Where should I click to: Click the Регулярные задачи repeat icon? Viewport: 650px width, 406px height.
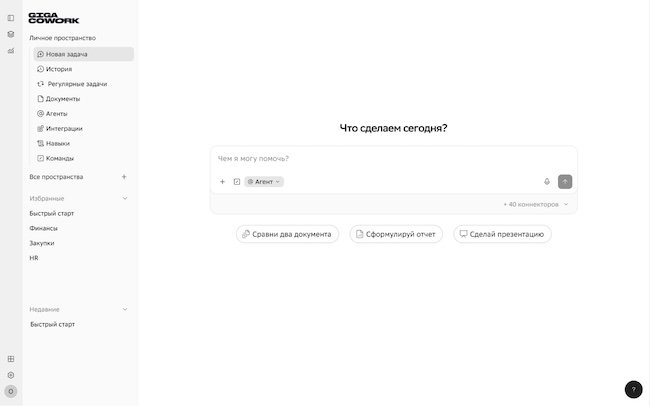click(41, 84)
